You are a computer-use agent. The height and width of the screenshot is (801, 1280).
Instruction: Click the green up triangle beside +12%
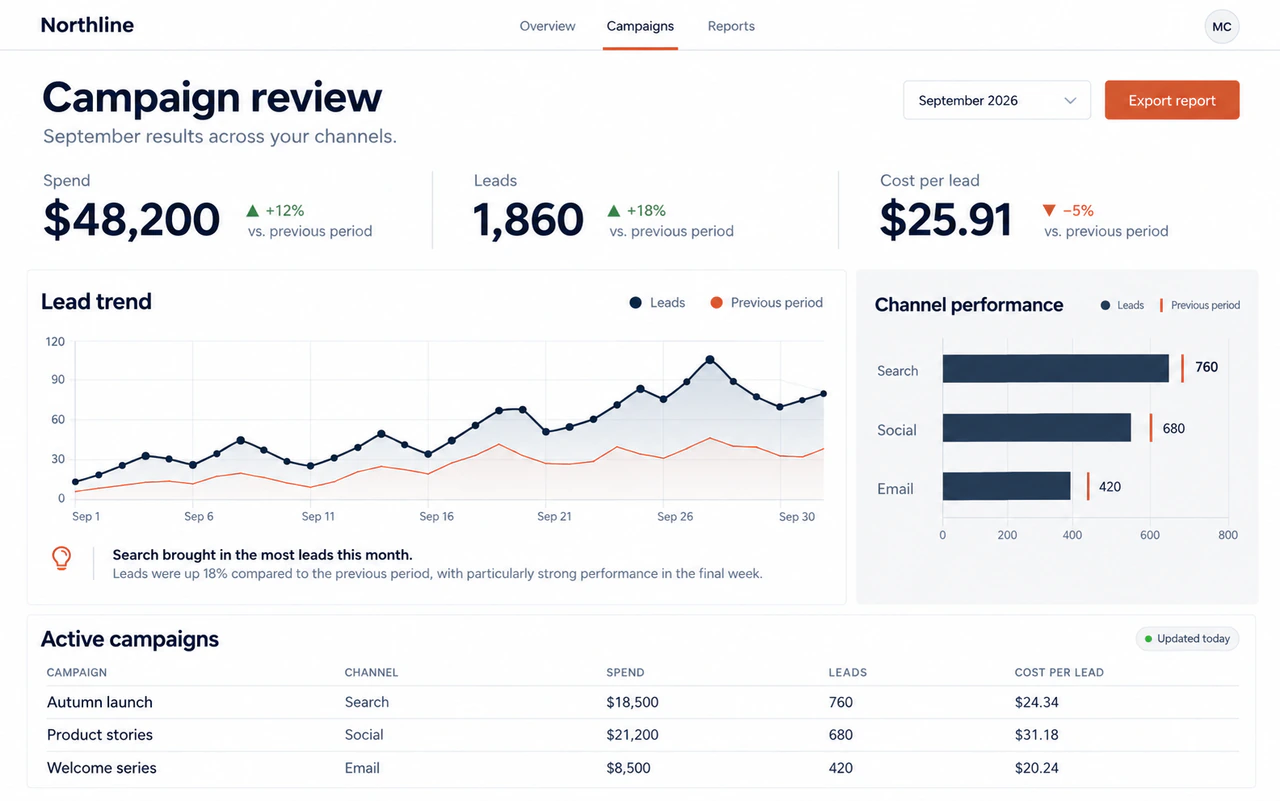coord(253,211)
